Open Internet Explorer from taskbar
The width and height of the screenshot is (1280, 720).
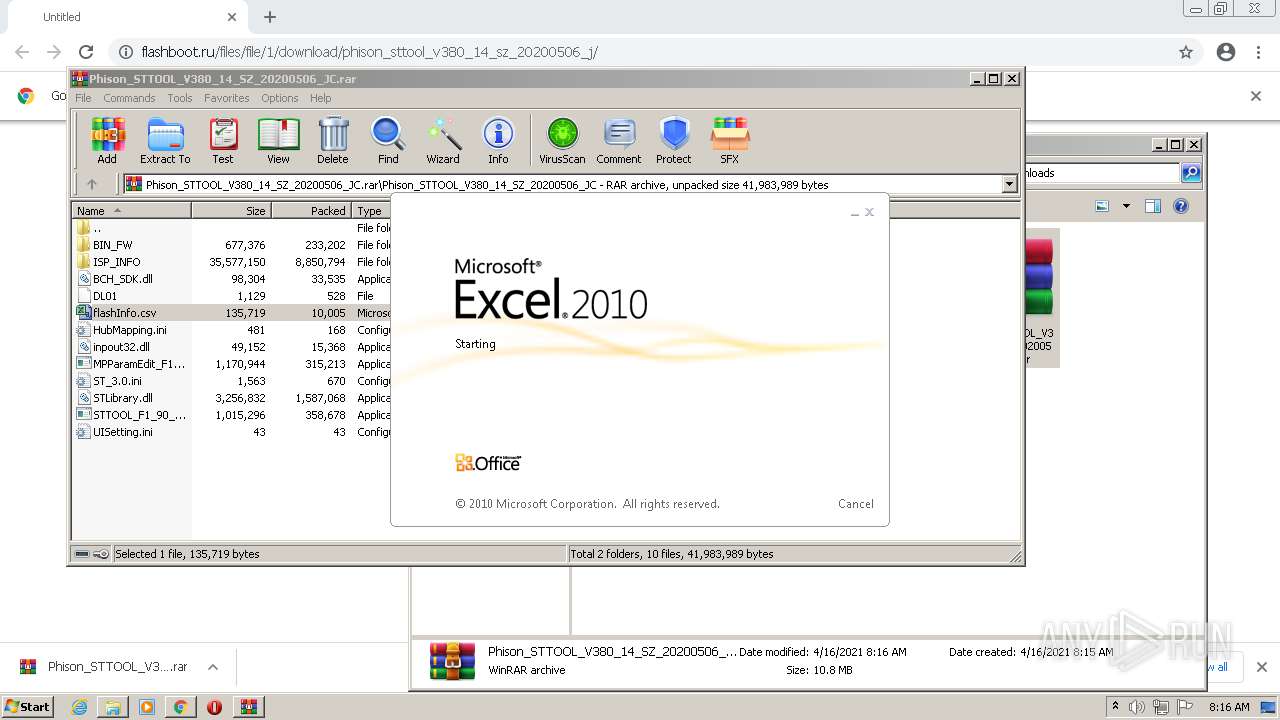pyautogui.click(x=79, y=707)
